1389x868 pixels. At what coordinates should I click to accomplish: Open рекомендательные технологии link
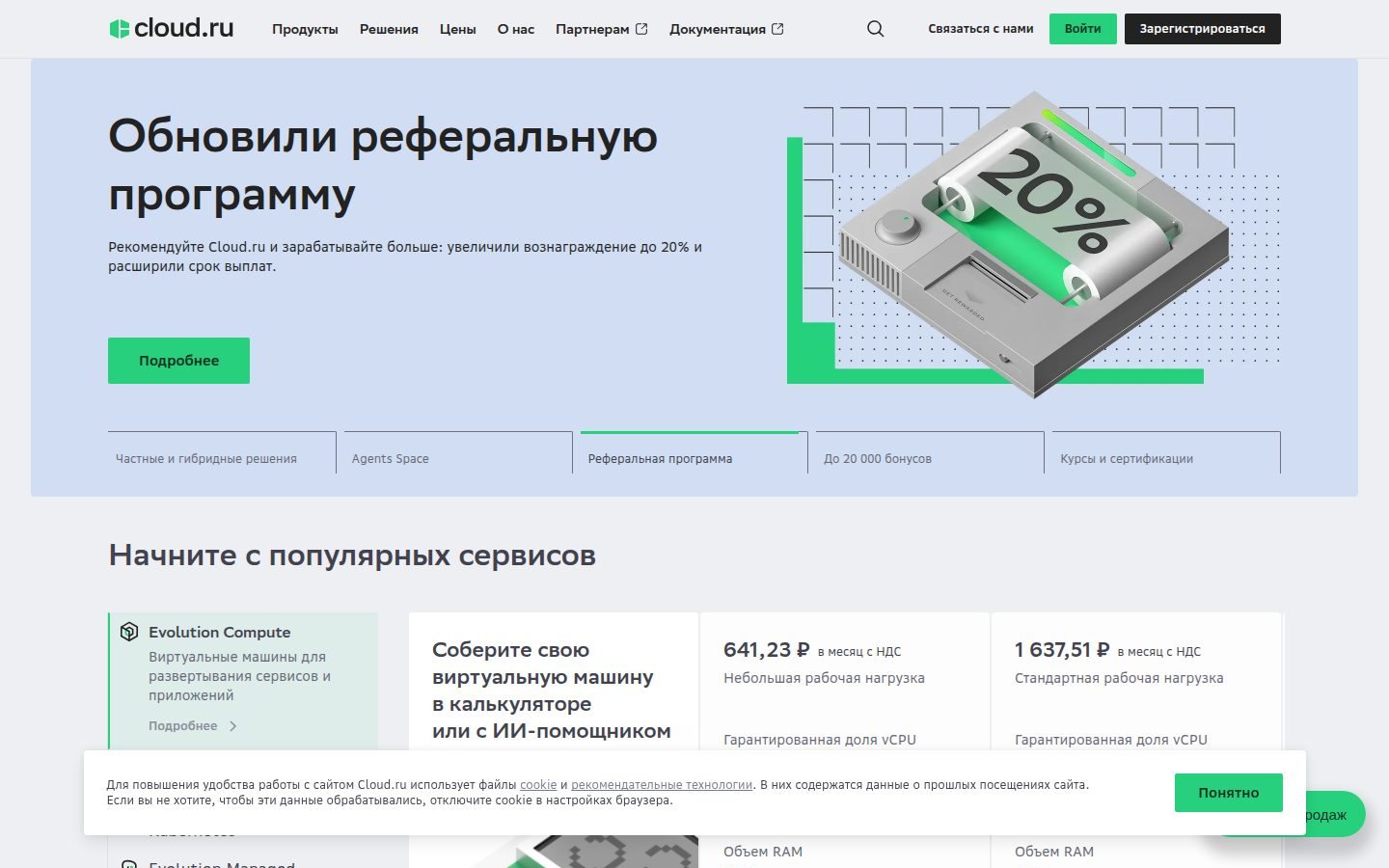662,785
